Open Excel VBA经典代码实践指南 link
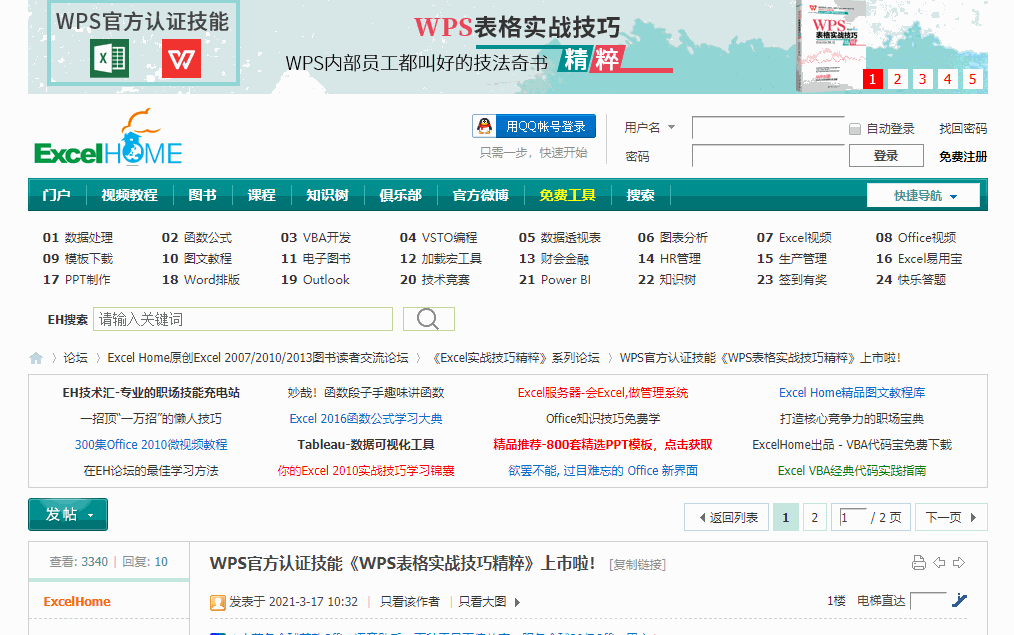1014x635 pixels. (852, 470)
